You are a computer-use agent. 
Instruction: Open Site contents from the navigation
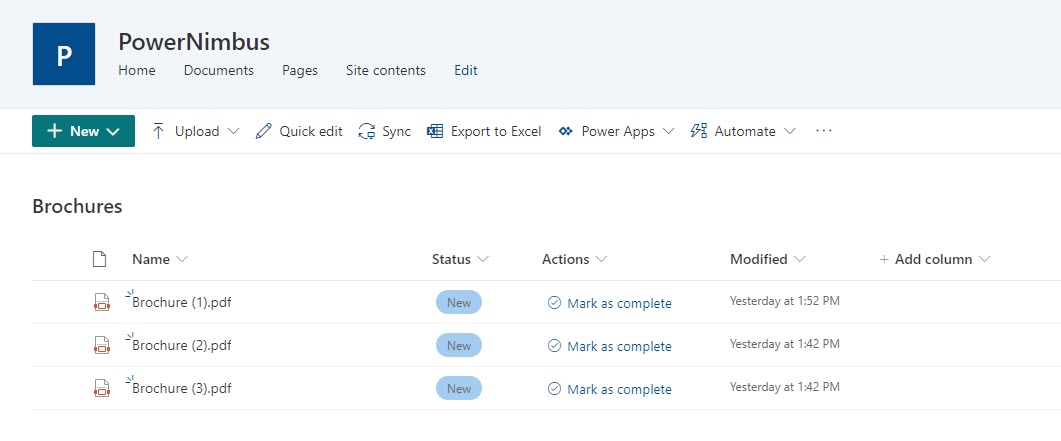[385, 70]
